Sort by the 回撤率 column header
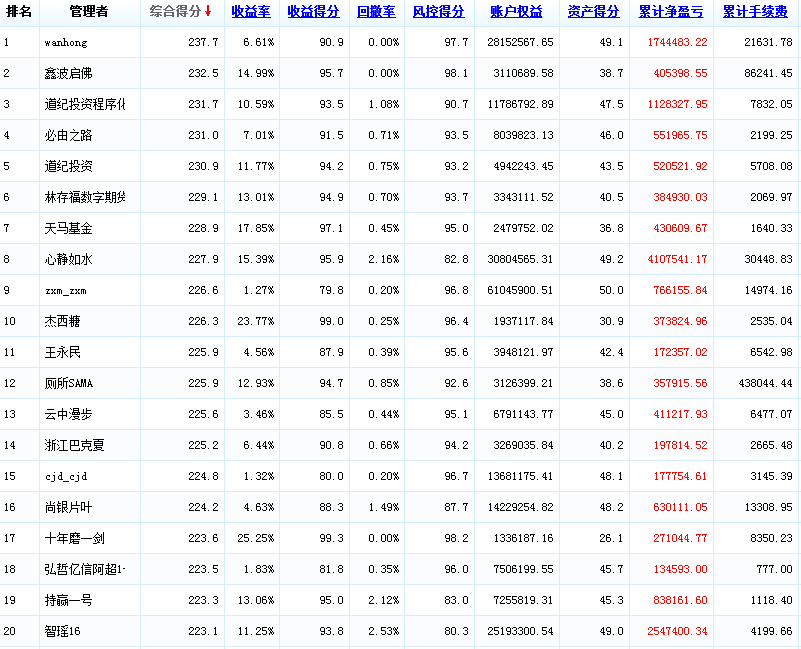Image resolution: width=801 pixels, height=649 pixels. click(376, 12)
